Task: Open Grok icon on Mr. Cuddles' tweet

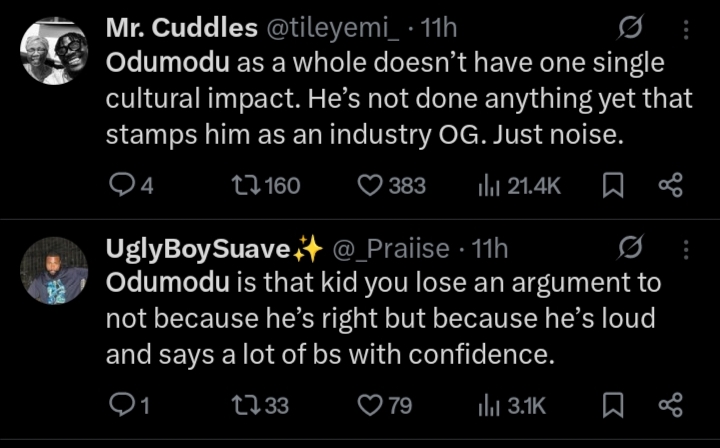Action: (630, 30)
